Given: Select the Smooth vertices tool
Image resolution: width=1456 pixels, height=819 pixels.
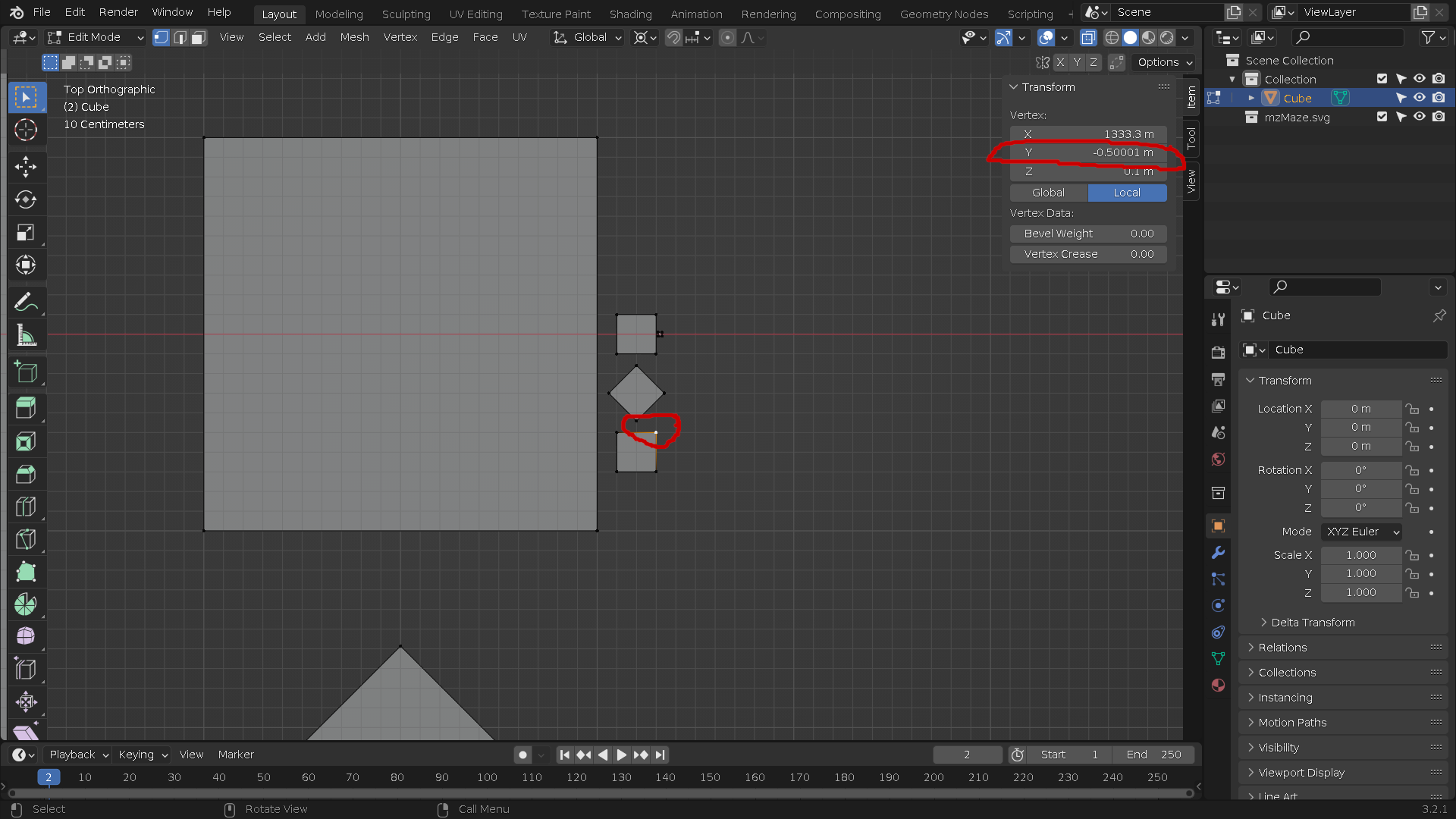Looking at the screenshot, I should point(26,636).
